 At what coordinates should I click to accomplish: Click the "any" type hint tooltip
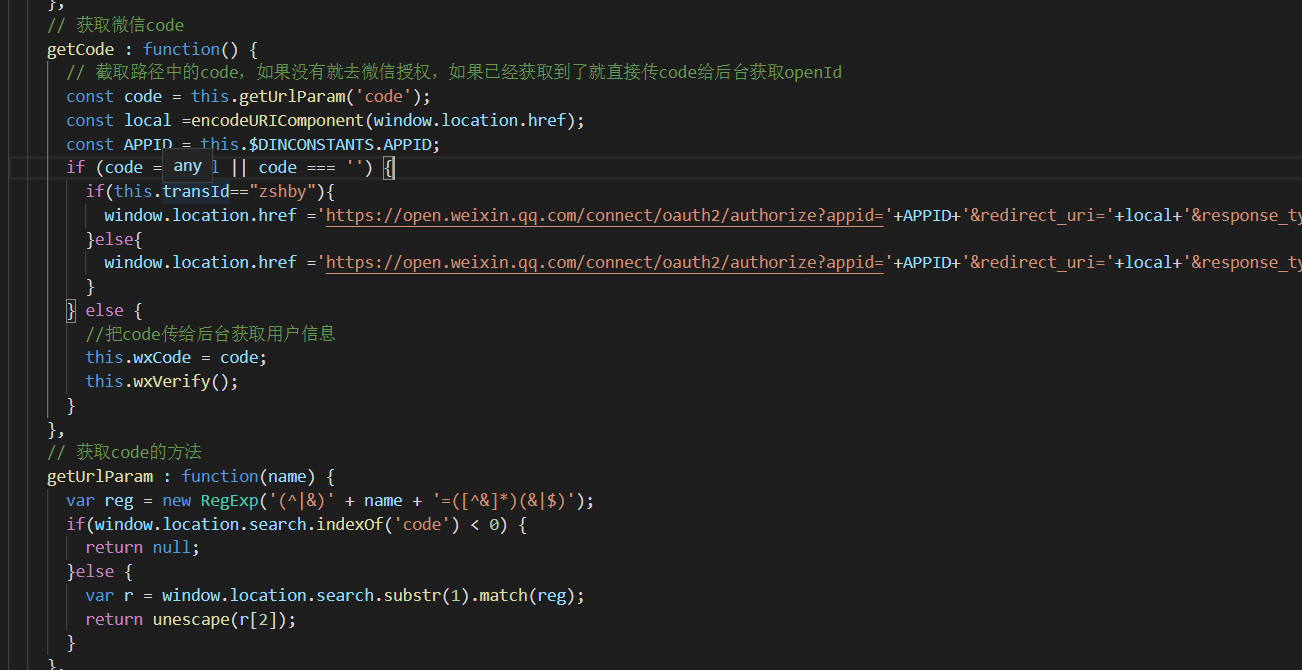tap(187, 166)
